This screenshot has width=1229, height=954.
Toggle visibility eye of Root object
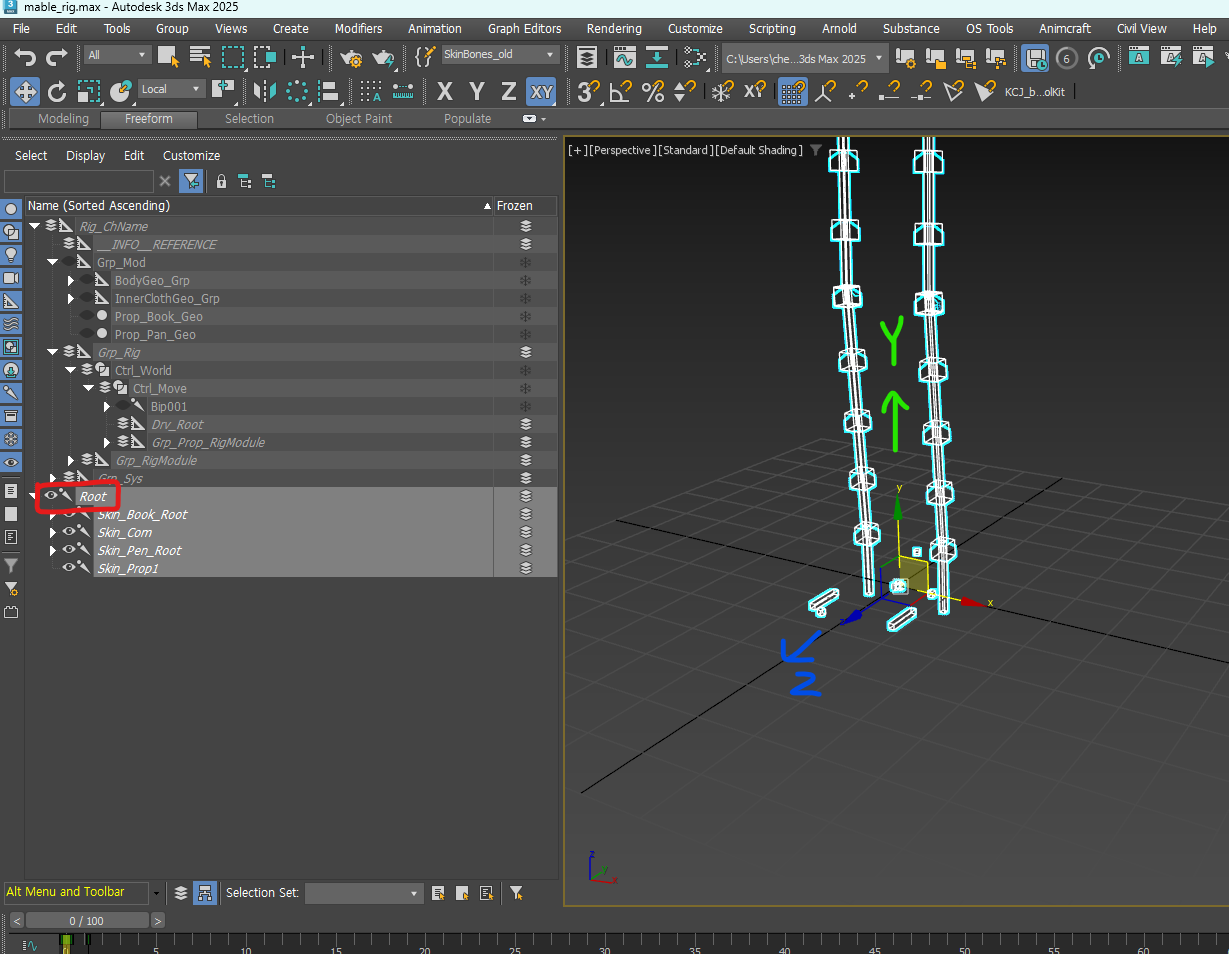[x=51, y=496]
